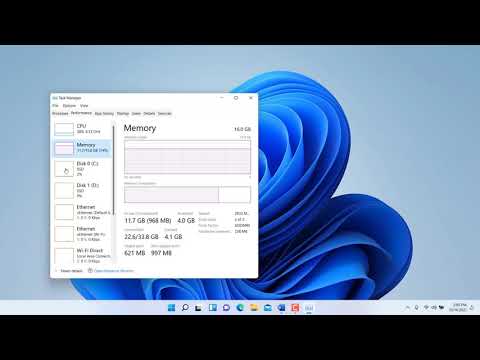Show hidden system tray icons

point(407,307)
